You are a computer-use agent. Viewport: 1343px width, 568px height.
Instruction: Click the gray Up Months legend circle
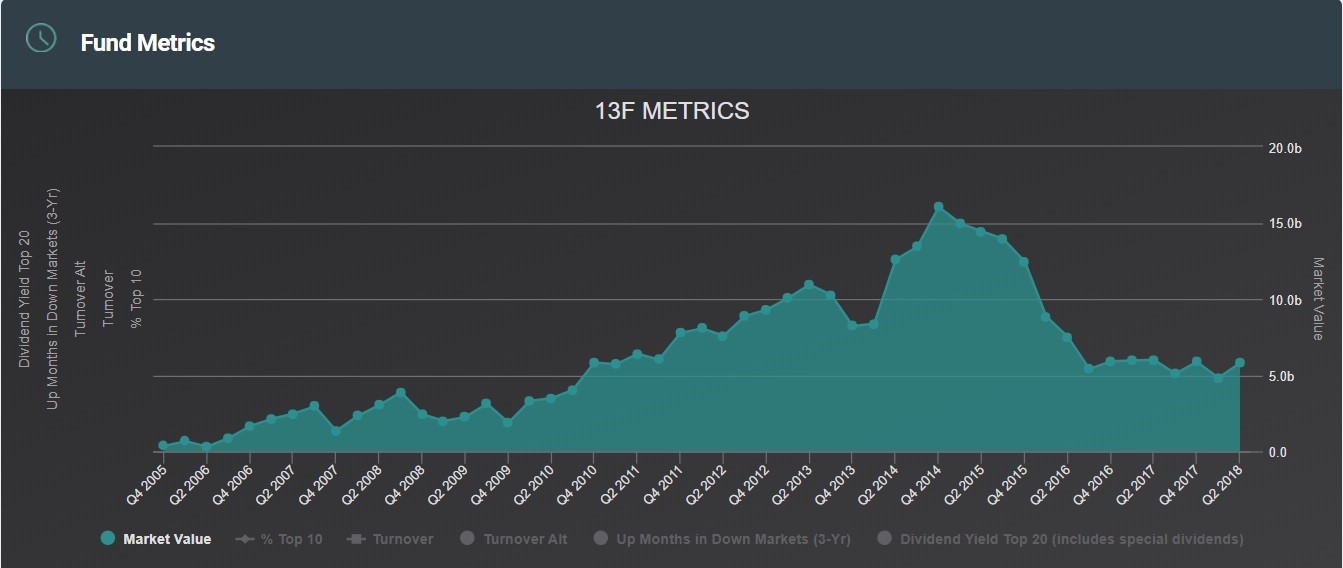coord(601,539)
